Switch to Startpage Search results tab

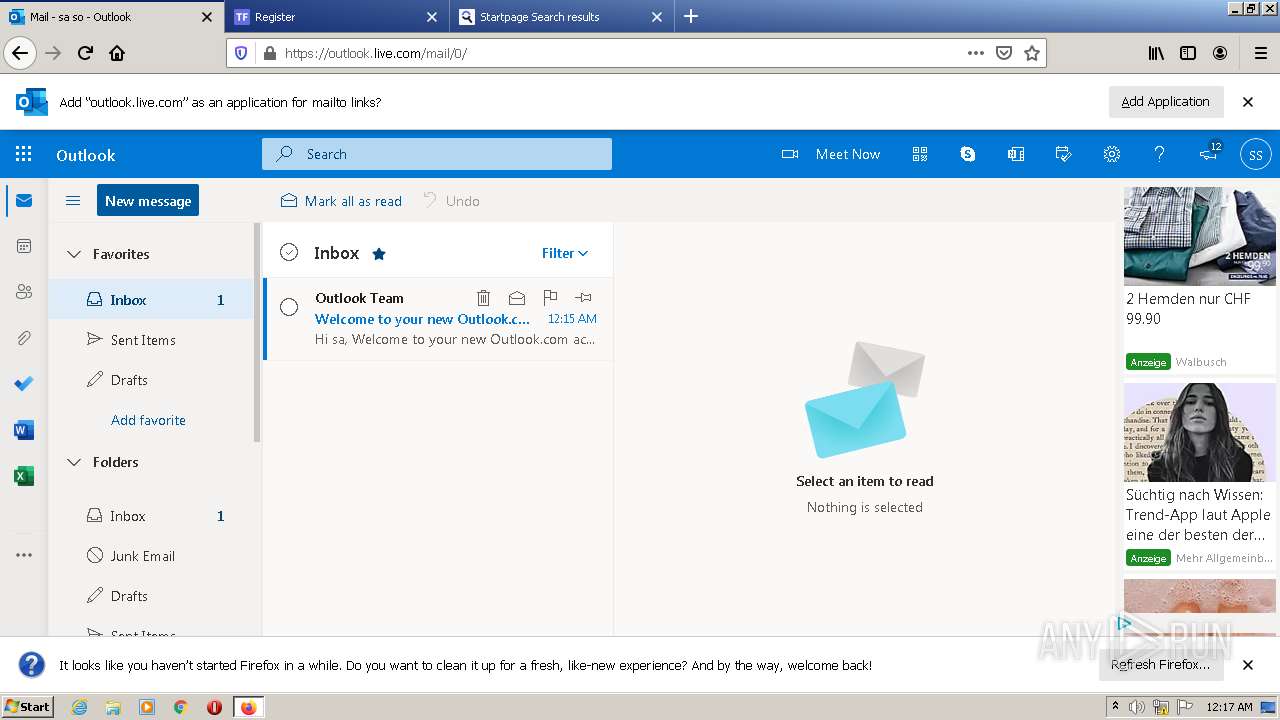pyautogui.click(x=560, y=17)
